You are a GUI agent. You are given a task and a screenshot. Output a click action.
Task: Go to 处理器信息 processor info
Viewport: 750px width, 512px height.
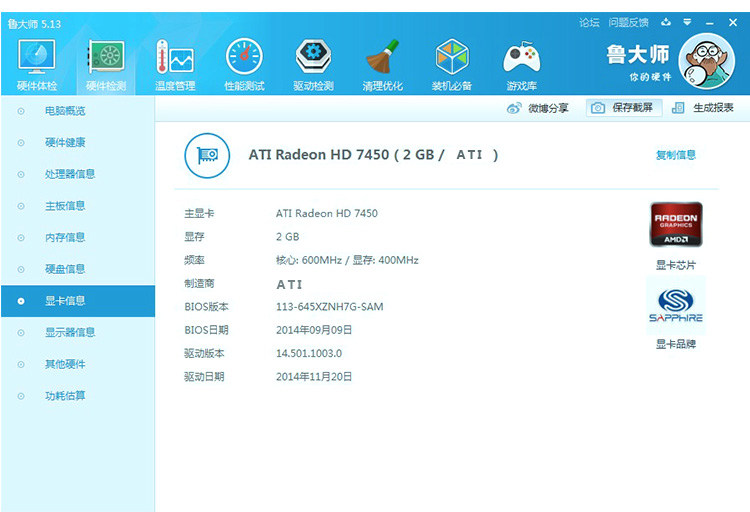tap(78, 174)
